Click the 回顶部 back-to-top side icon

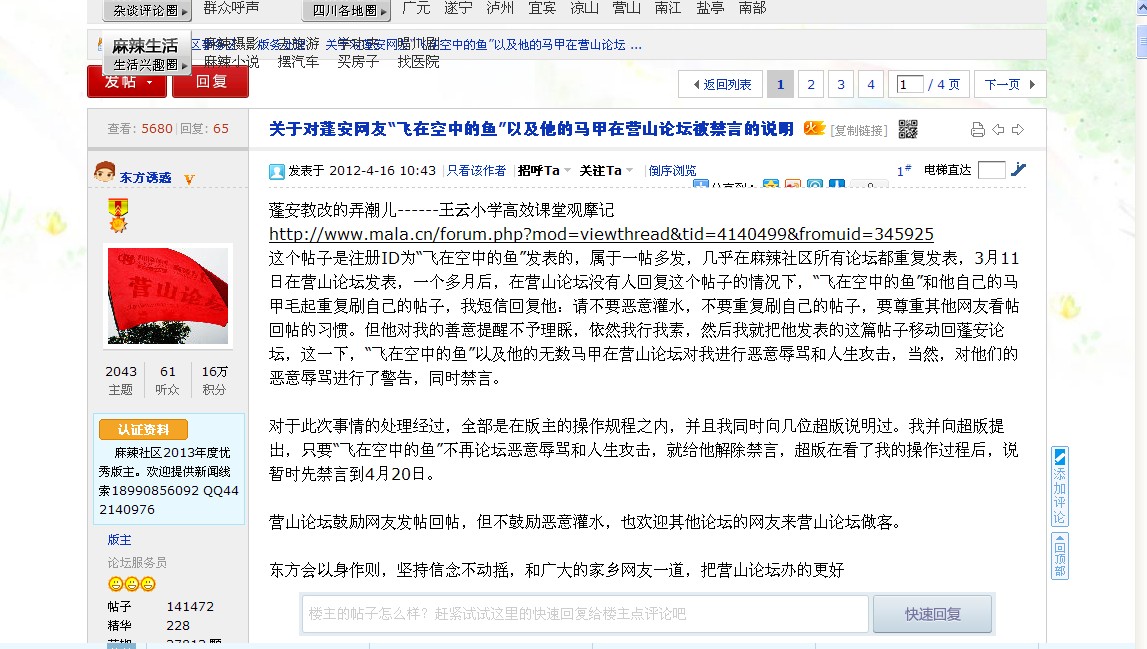coord(1060,555)
